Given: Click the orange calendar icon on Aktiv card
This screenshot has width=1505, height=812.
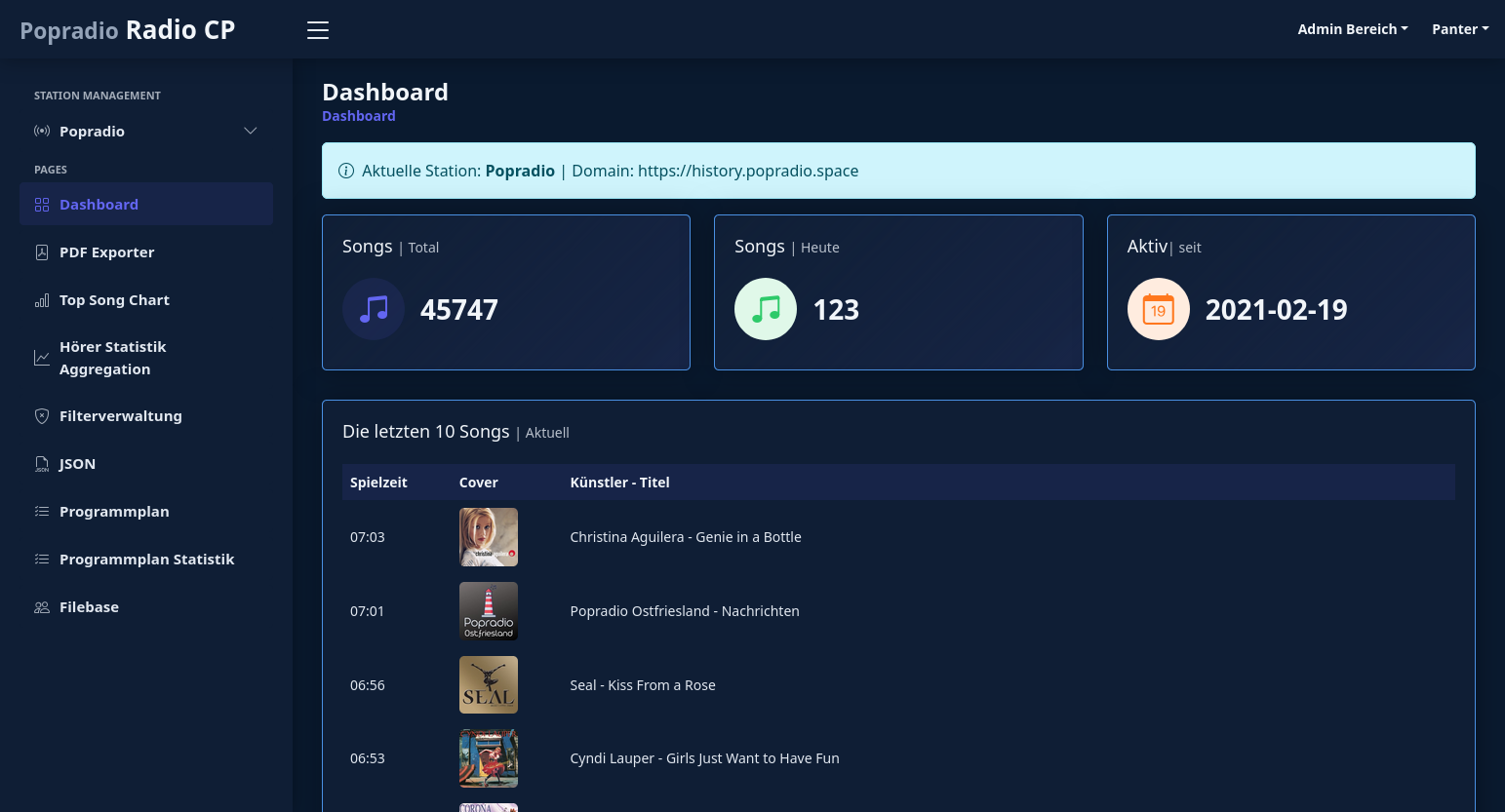Looking at the screenshot, I should [x=1158, y=309].
